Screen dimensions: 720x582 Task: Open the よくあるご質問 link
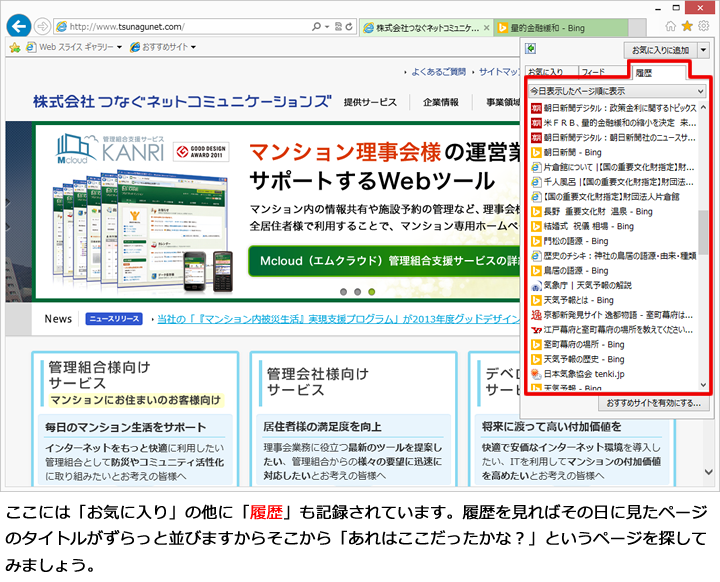click(x=439, y=72)
